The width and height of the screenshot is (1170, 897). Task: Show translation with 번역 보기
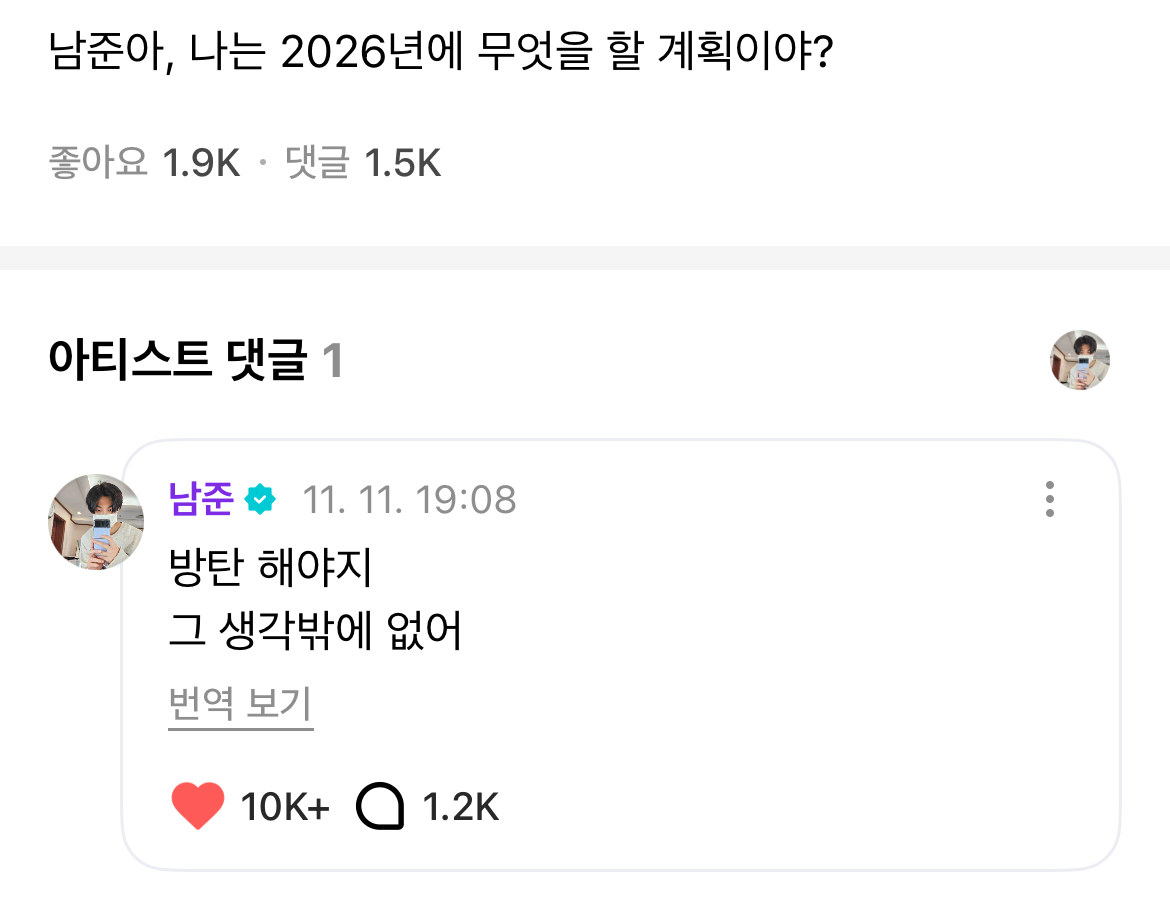(x=241, y=705)
